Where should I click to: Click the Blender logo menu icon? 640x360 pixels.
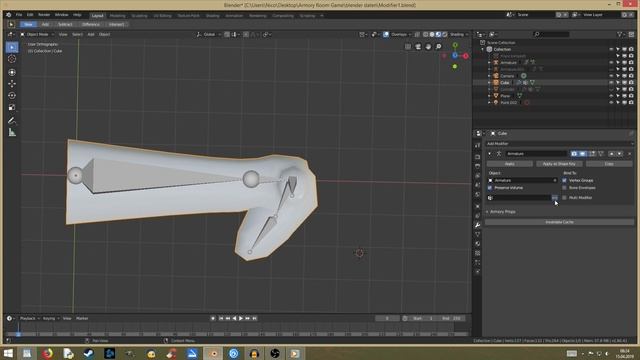point(8,15)
